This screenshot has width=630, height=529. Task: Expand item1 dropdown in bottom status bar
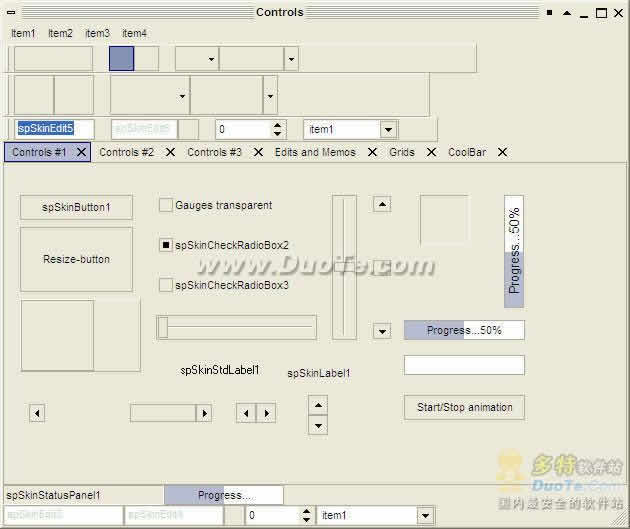425,516
